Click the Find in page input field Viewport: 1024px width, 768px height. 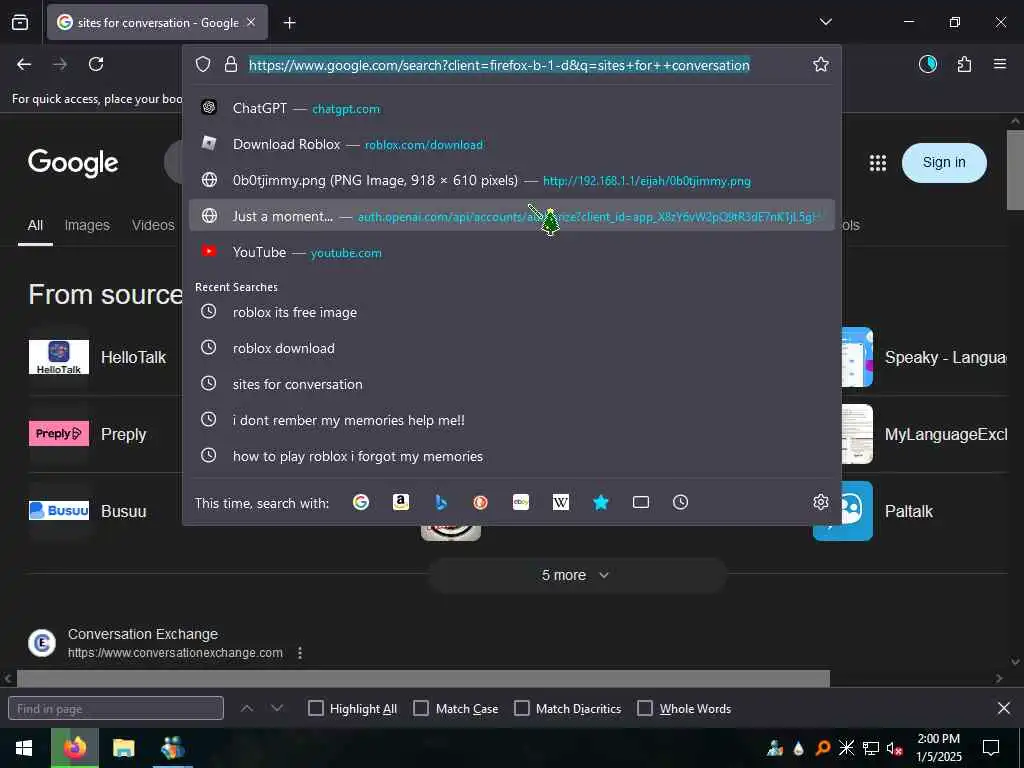[x=116, y=709]
